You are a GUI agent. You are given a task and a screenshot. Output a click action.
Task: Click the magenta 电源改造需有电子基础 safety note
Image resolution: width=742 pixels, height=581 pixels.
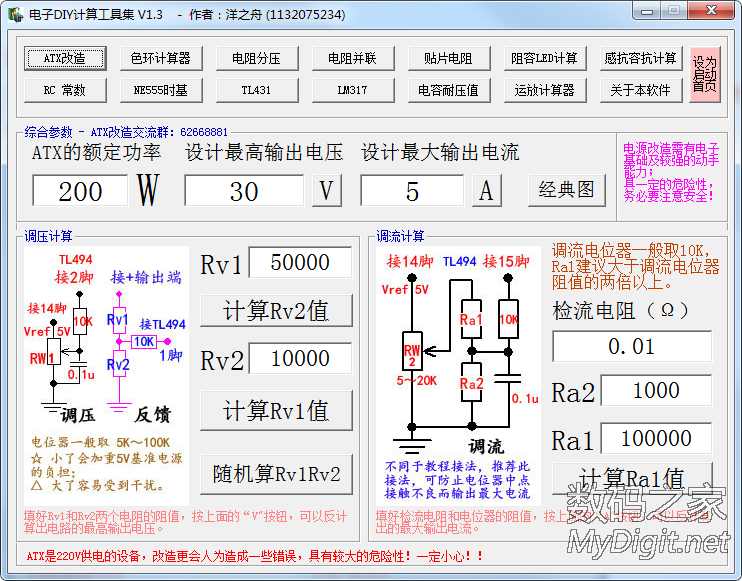tap(671, 172)
